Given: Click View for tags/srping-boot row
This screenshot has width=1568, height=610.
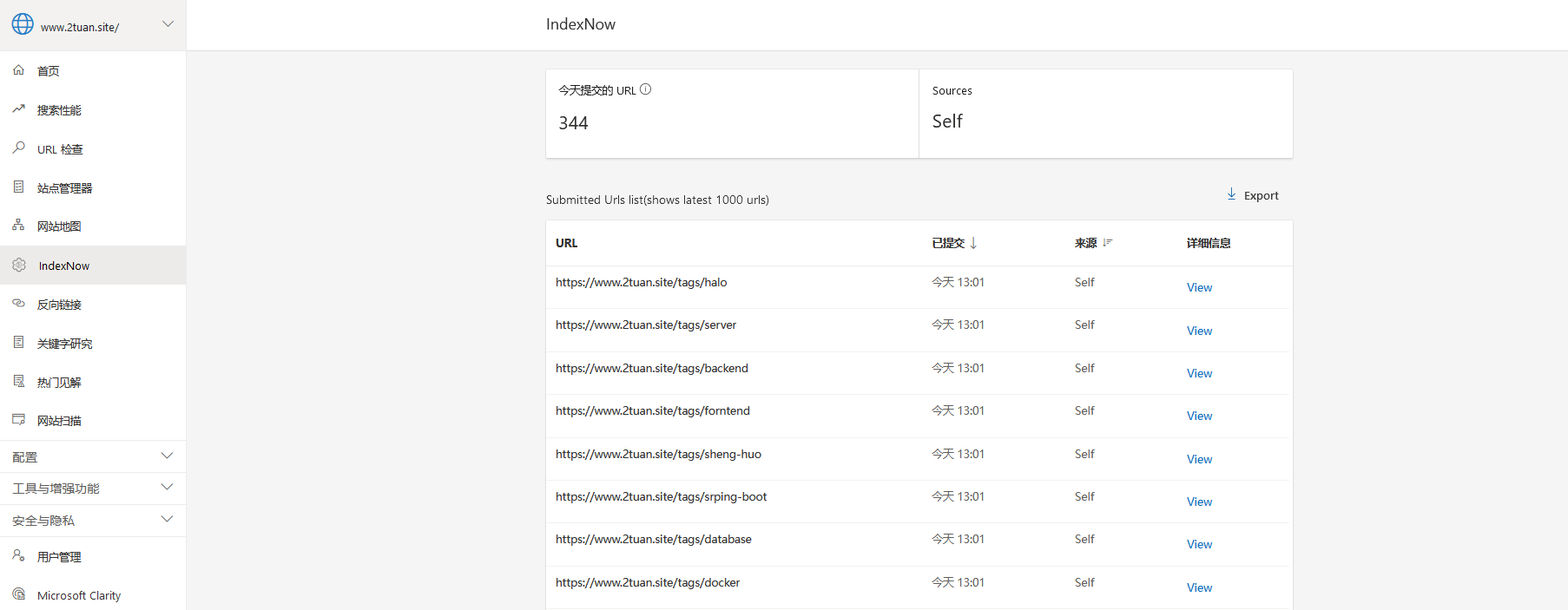Looking at the screenshot, I should [1199, 502].
